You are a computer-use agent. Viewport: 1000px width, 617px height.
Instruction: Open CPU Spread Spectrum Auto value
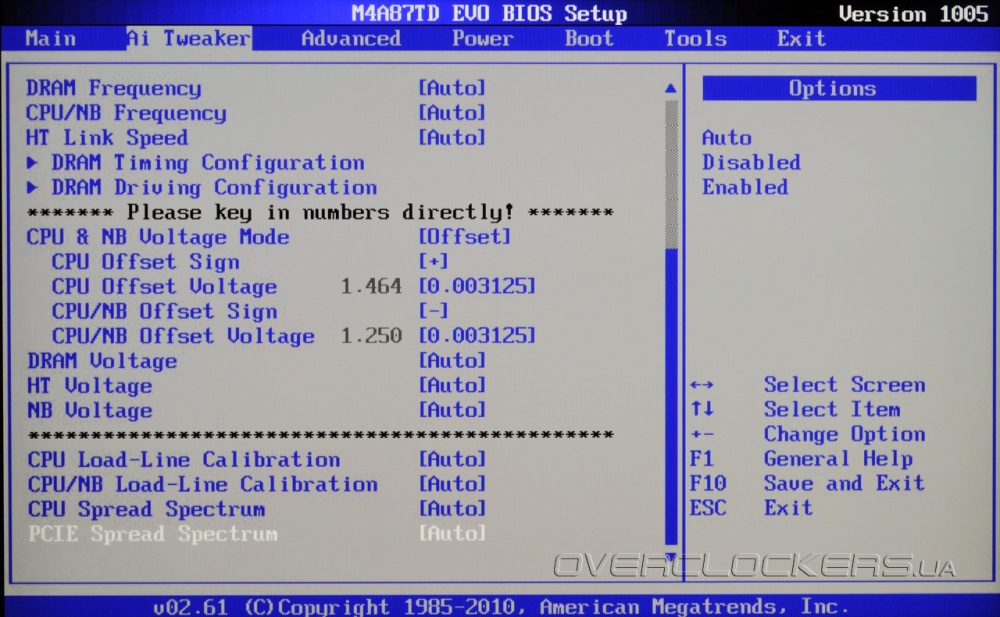[x=452, y=509]
